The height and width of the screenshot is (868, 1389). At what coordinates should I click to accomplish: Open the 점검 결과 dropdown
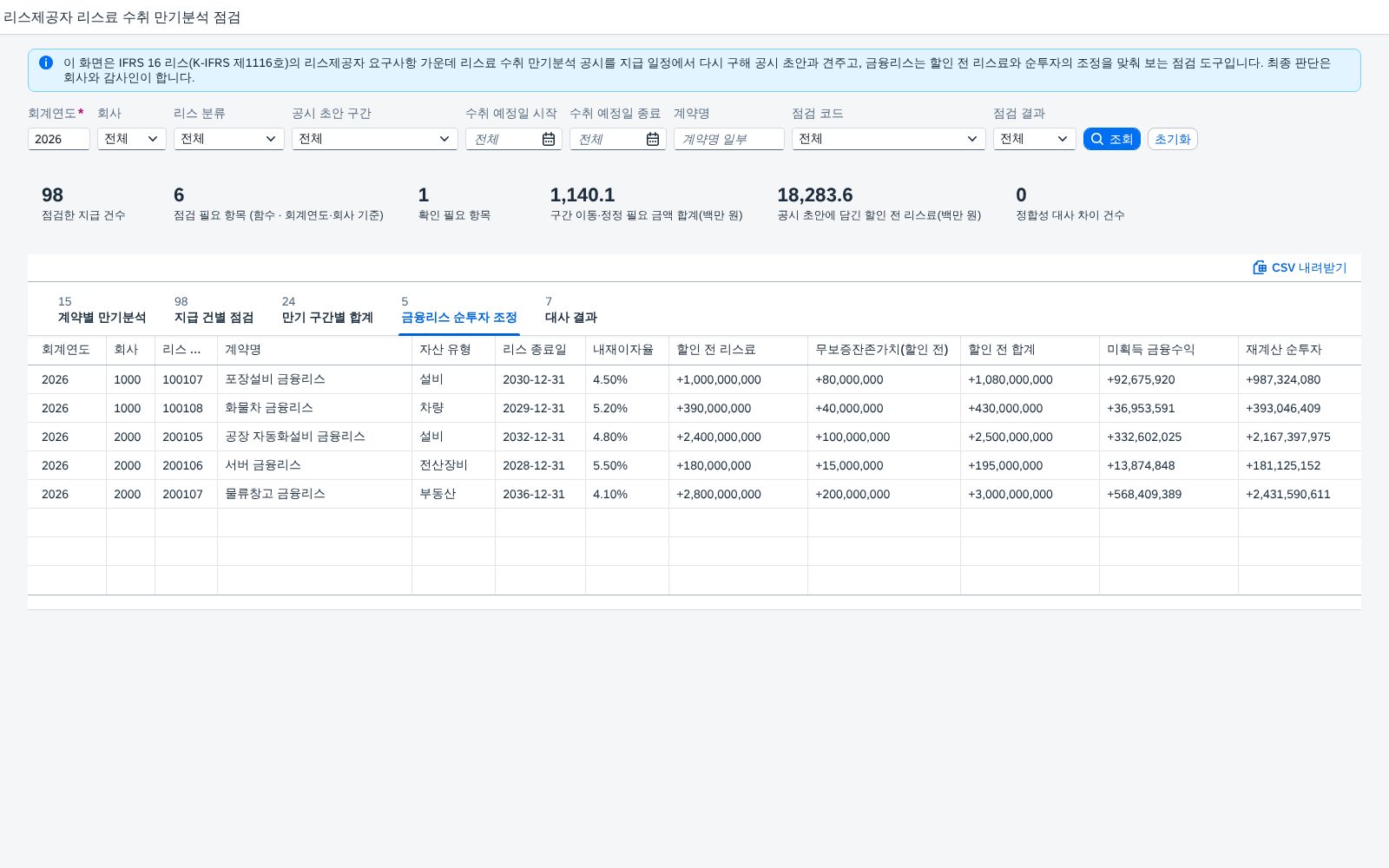click(1035, 139)
